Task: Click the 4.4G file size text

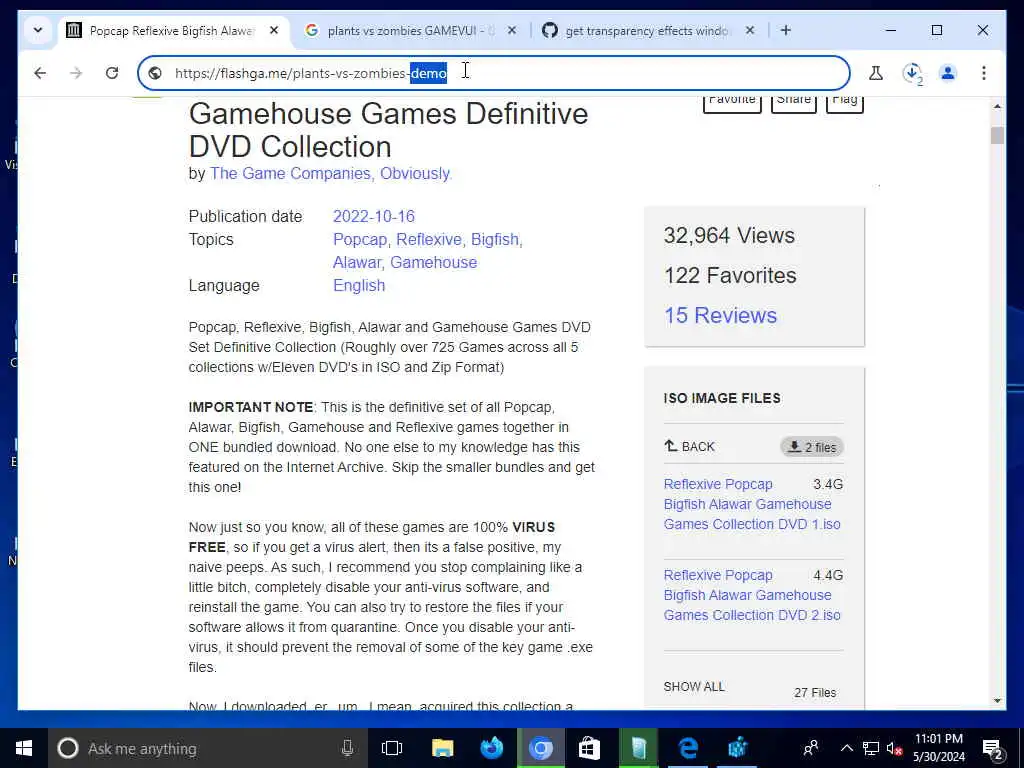Action: (x=827, y=575)
